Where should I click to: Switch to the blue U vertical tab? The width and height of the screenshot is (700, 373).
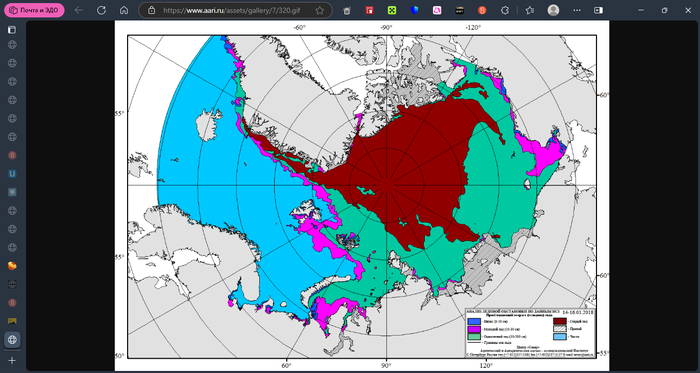[12, 174]
